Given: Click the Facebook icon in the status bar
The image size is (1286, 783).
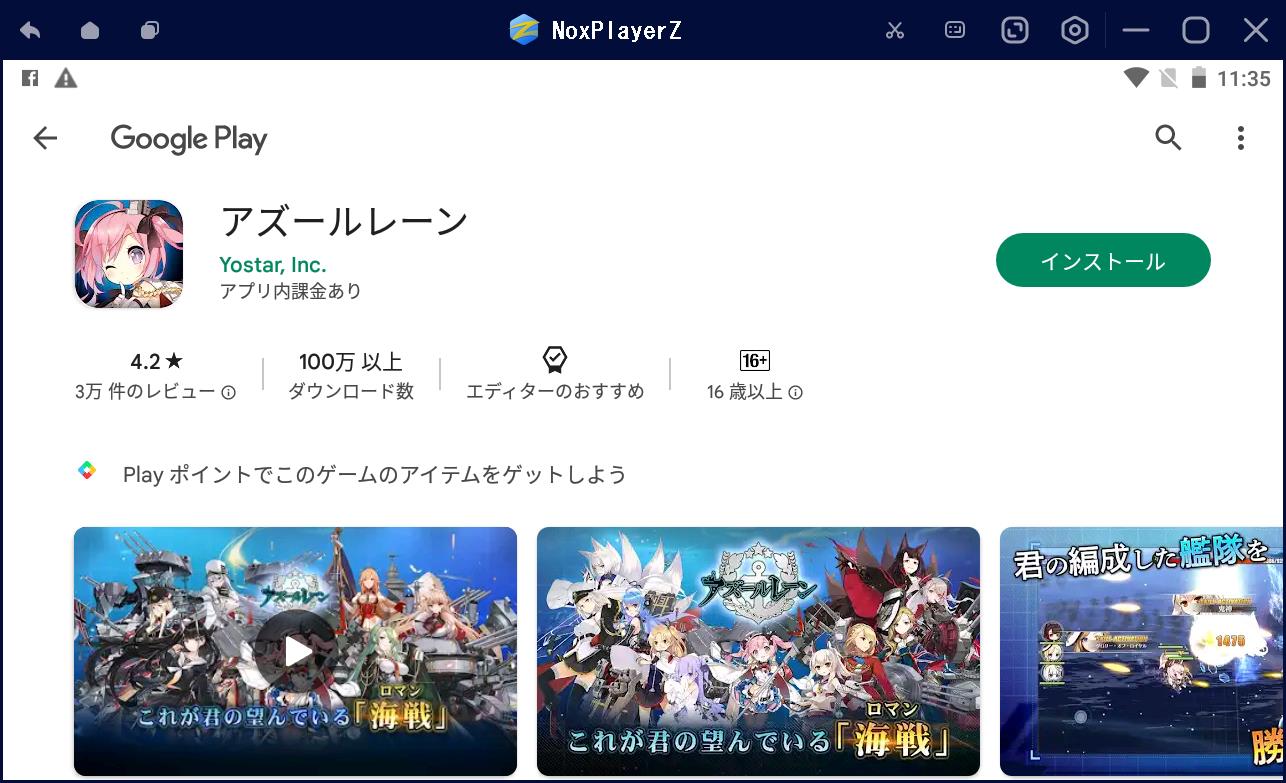Looking at the screenshot, I should tap(29, 76).
